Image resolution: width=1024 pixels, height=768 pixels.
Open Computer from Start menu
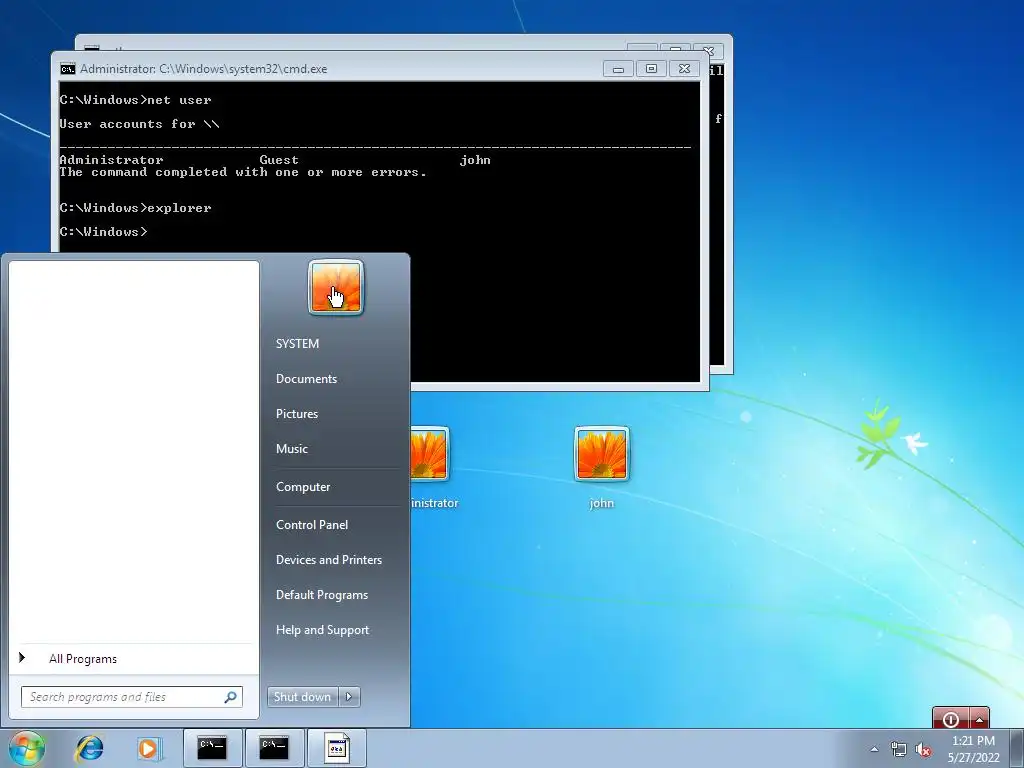pyautogui.click(x=302, y=487)
